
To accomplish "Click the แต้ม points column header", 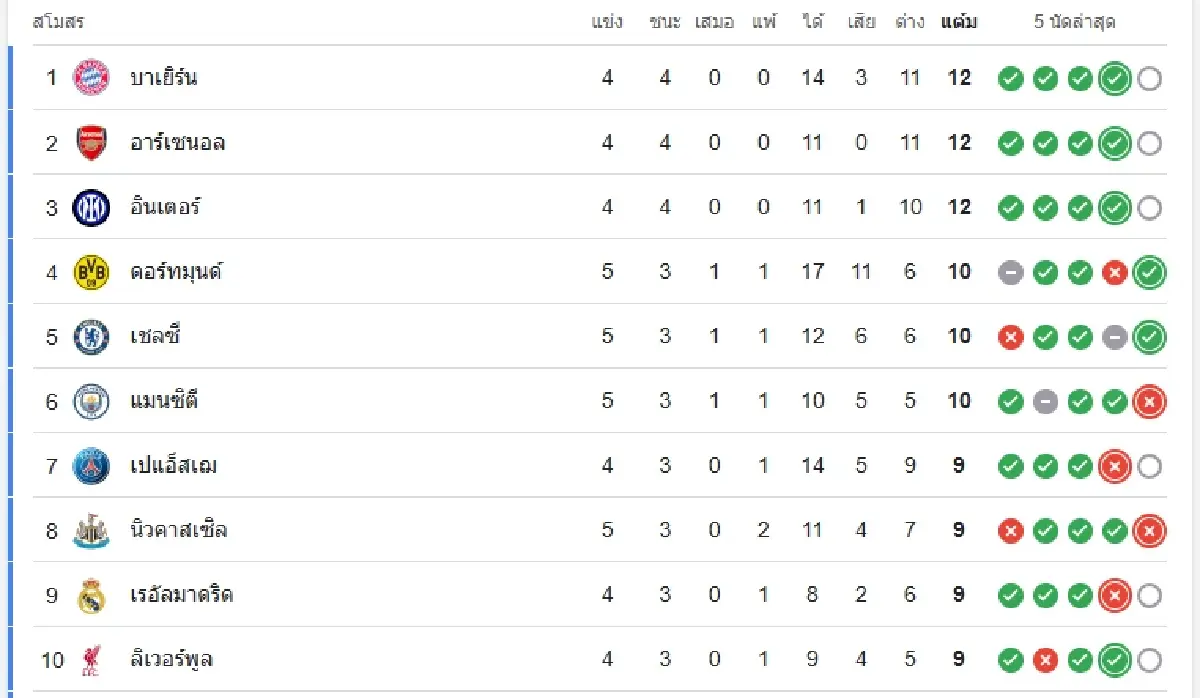I will [x=959, y=21].
